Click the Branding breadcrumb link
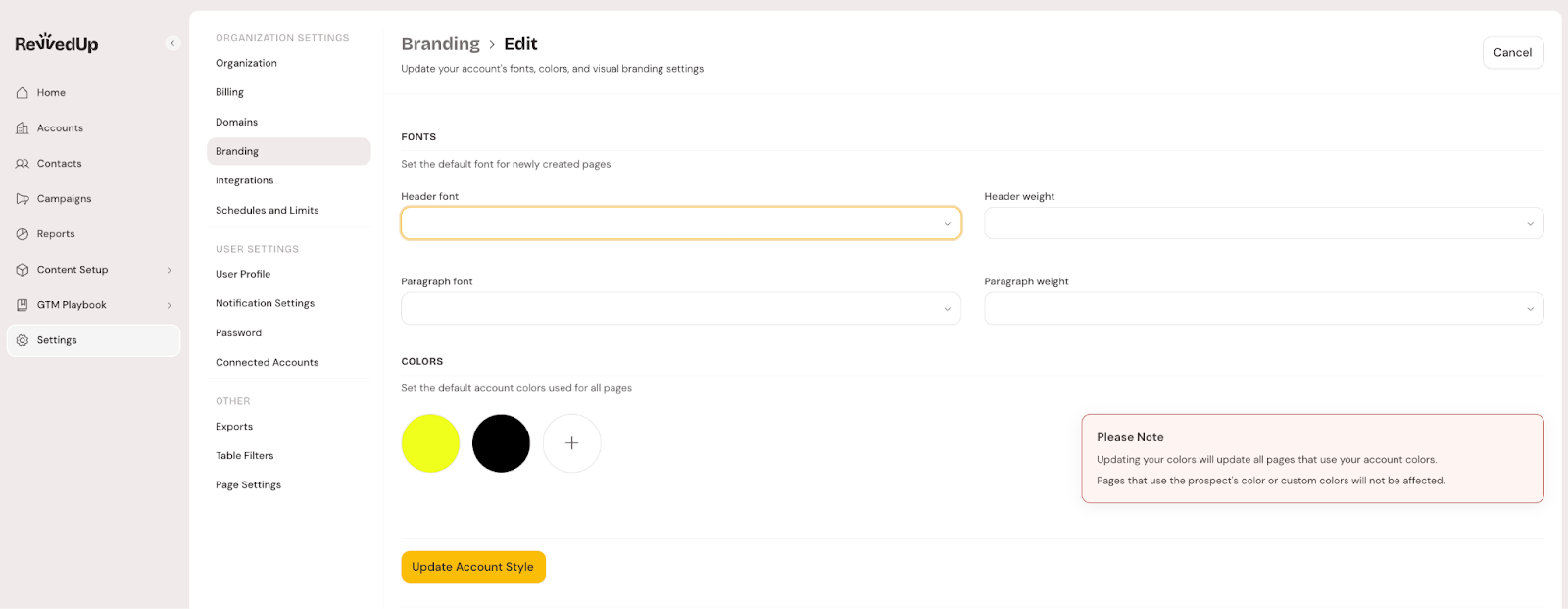 [x=440, y=44]
